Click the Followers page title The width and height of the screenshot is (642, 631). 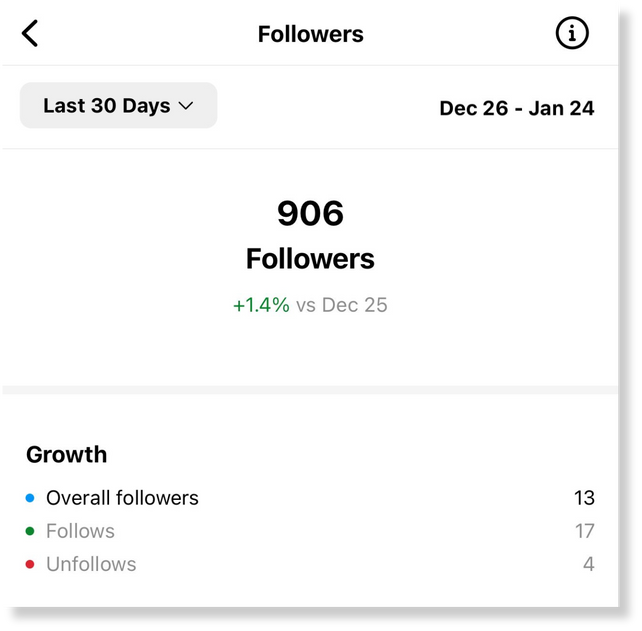(x=311, y=34)
